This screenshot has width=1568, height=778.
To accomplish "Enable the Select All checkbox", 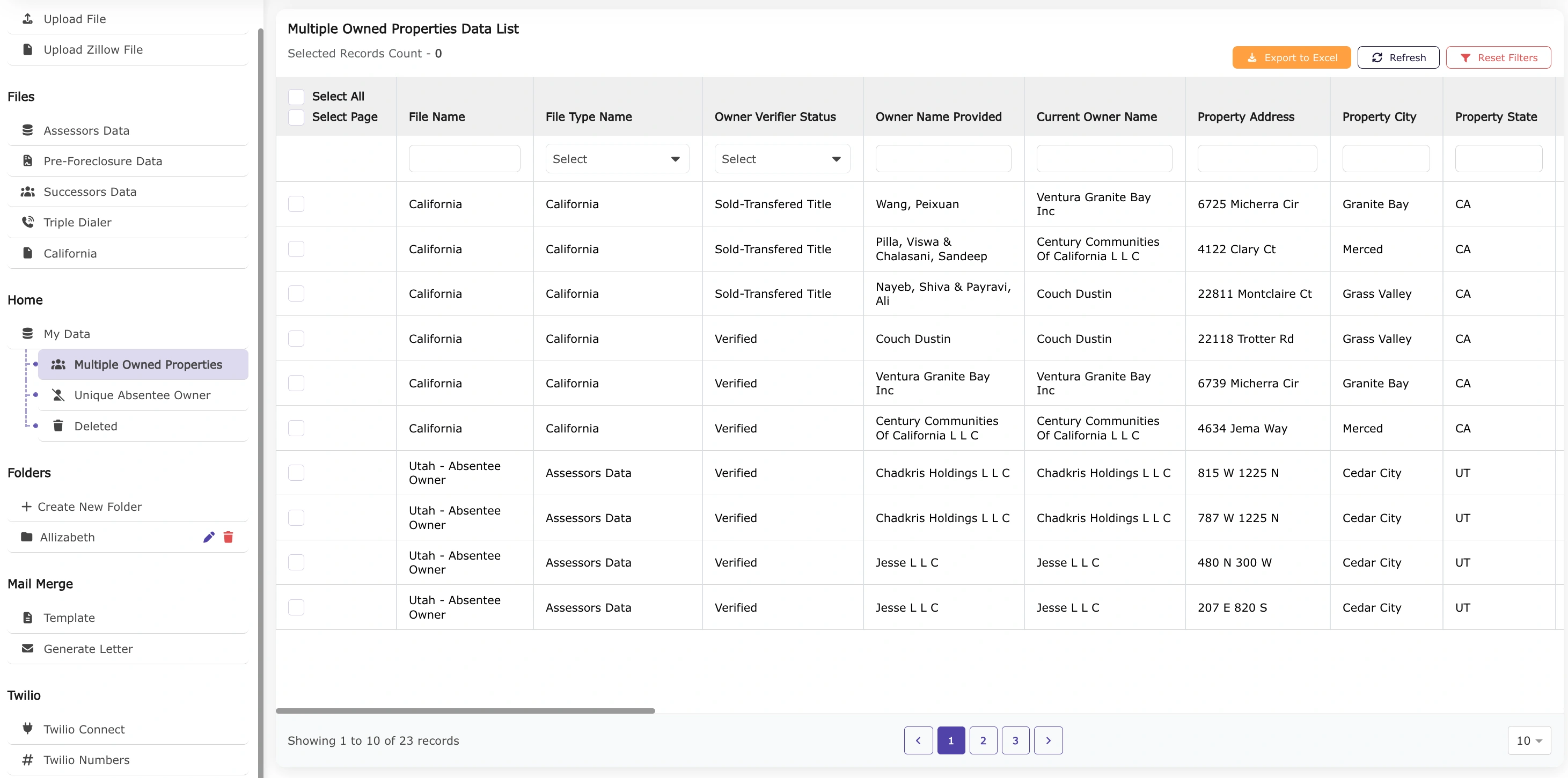I will coord(296,96).
